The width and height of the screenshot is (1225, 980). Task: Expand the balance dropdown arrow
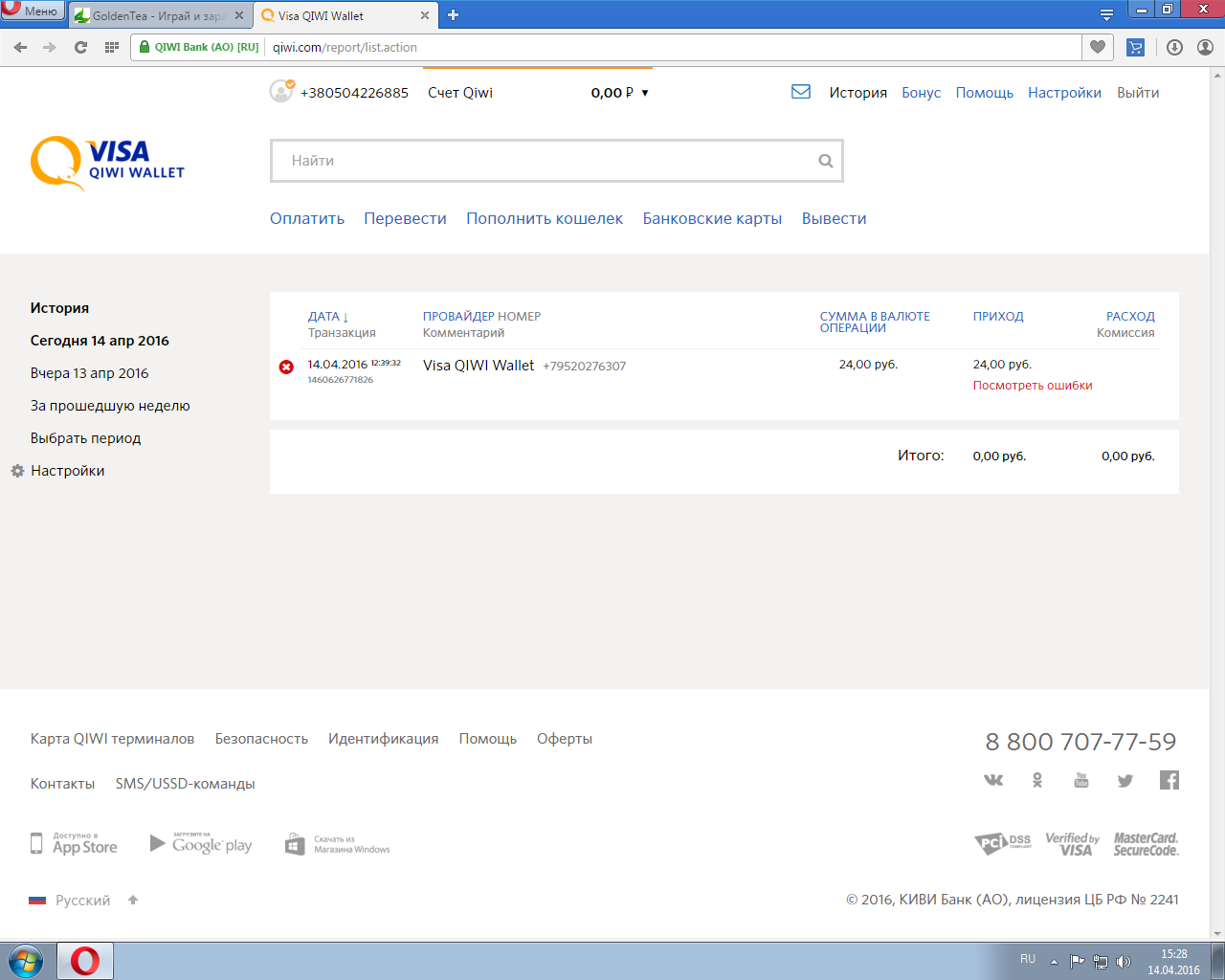pyautogui.click(x=645, y=93)
